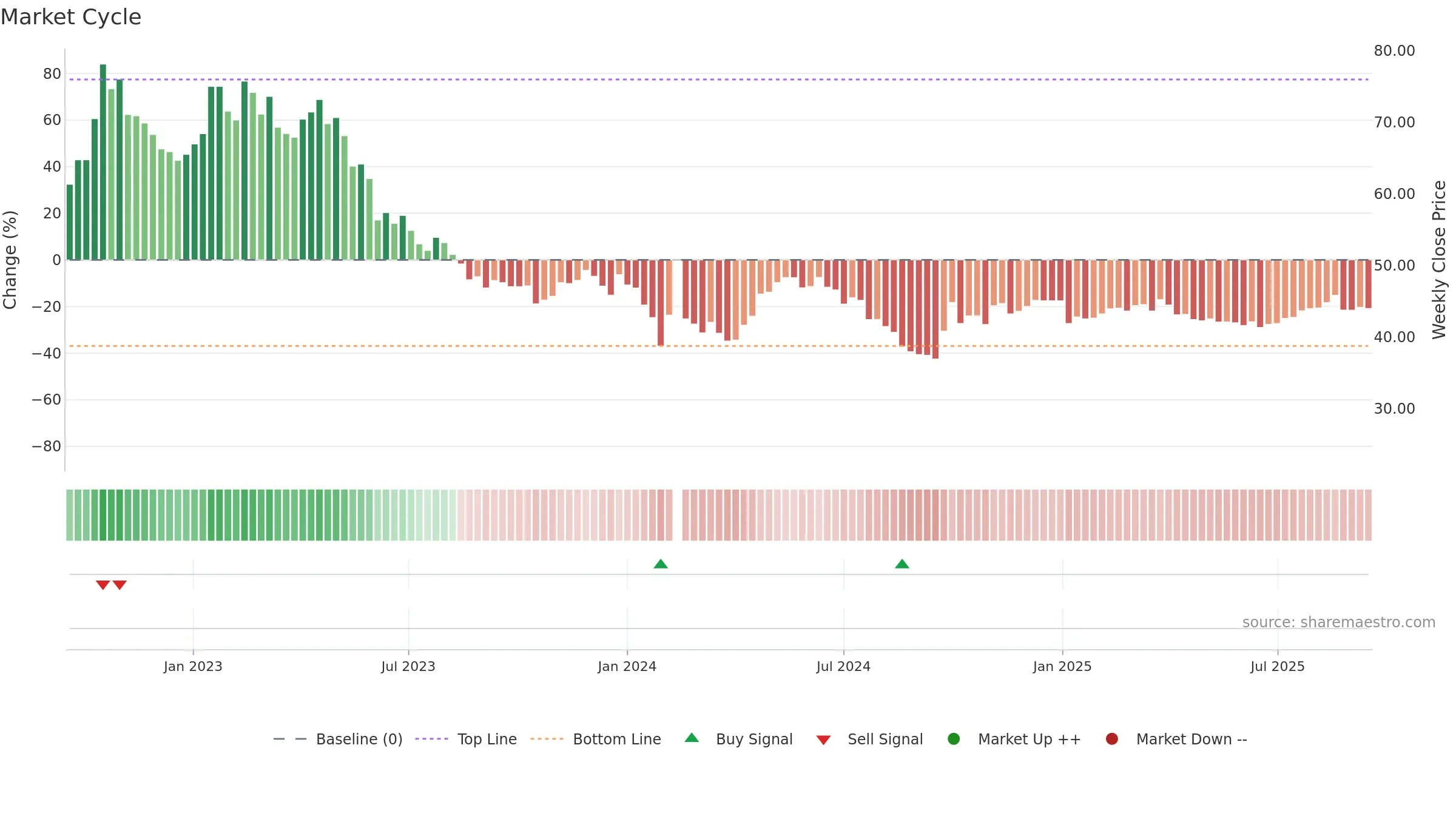This screenshot has height=819, width=1456.
Task: Click the '40.00' right axis tick
Action: [1394, 337]
